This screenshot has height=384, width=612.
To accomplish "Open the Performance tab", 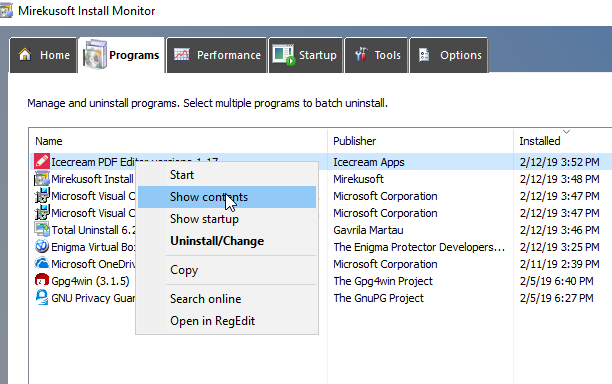I will coord(217,55).
